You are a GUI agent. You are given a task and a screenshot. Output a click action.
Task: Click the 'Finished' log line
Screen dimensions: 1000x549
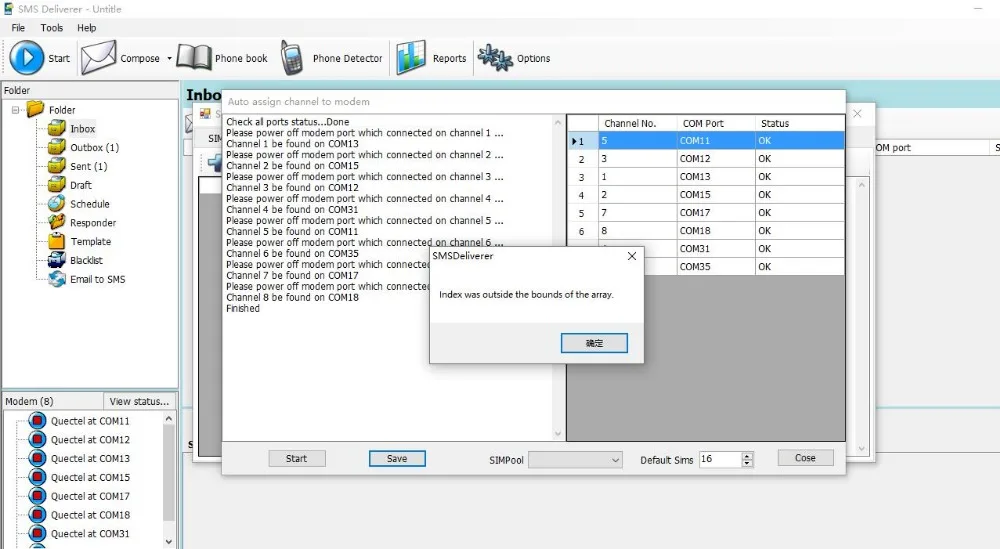(243, 309)
